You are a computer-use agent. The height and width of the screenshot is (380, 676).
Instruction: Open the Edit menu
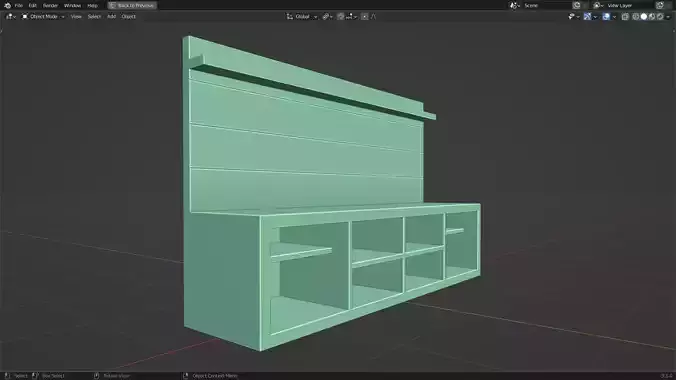click(x=33, y=6)
